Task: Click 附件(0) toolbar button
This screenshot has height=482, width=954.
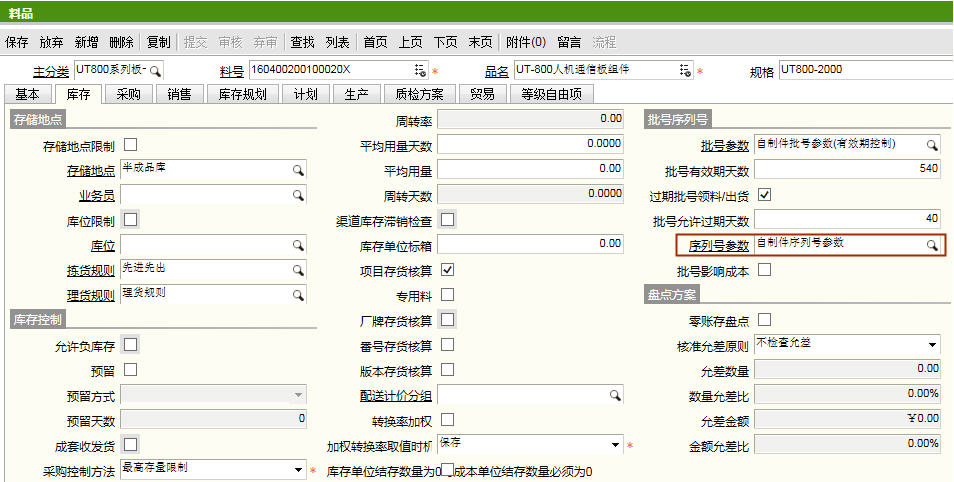Action: pos(526,42)
